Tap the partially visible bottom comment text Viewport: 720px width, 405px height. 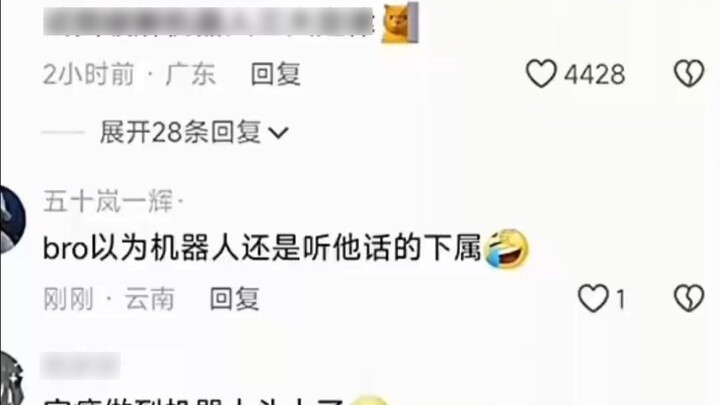coord(193,401)
